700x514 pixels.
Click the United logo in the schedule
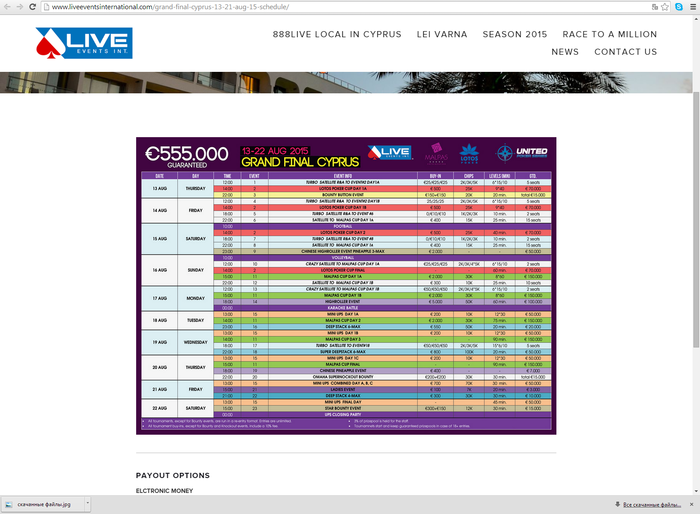click(x=522, y=153)
